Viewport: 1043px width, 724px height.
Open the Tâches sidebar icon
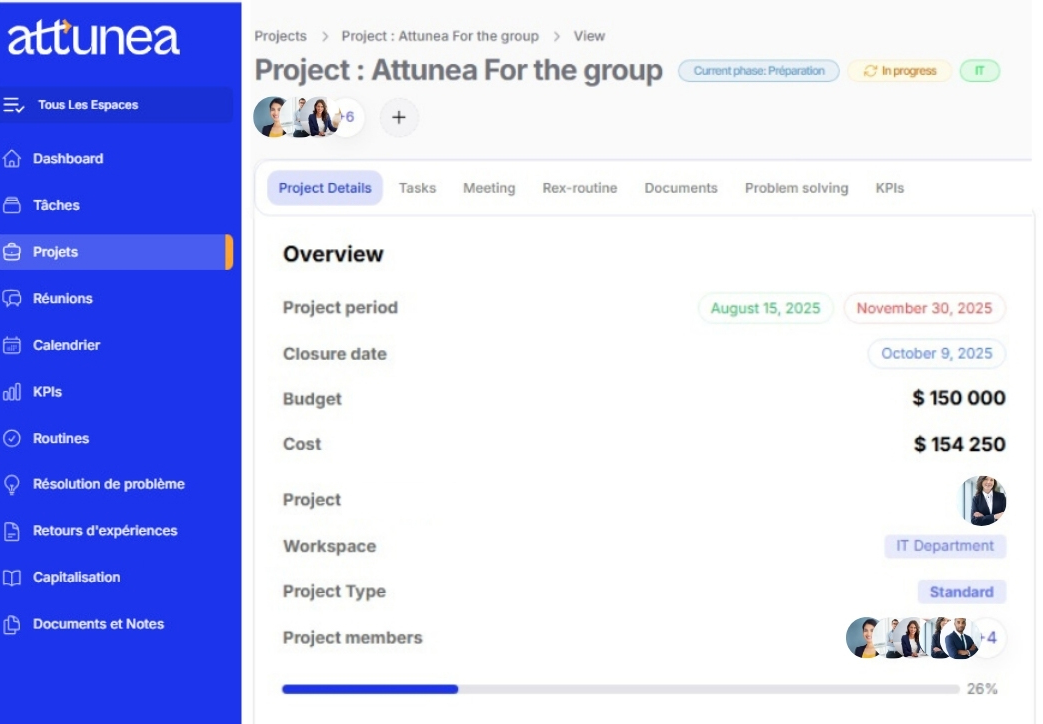(x=12, y=205)
